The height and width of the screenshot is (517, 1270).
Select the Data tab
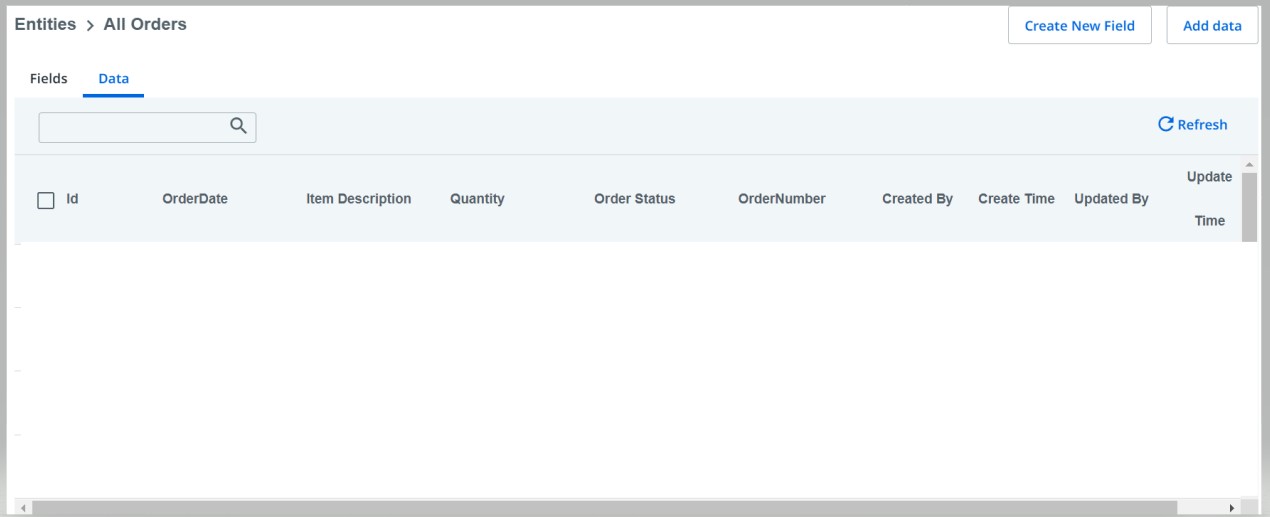click(x=114, y=78)
